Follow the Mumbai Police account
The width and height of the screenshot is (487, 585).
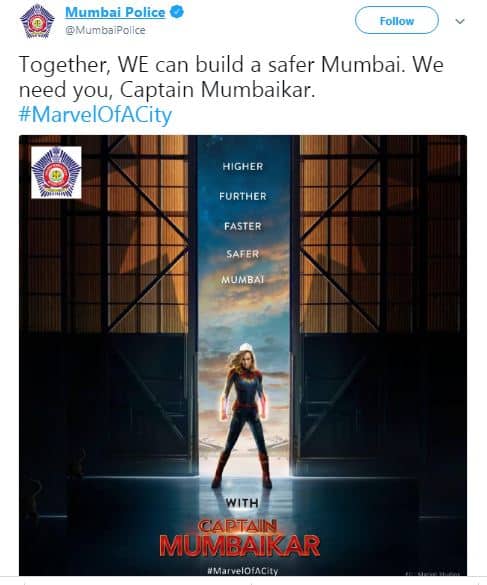click(397, 21)
